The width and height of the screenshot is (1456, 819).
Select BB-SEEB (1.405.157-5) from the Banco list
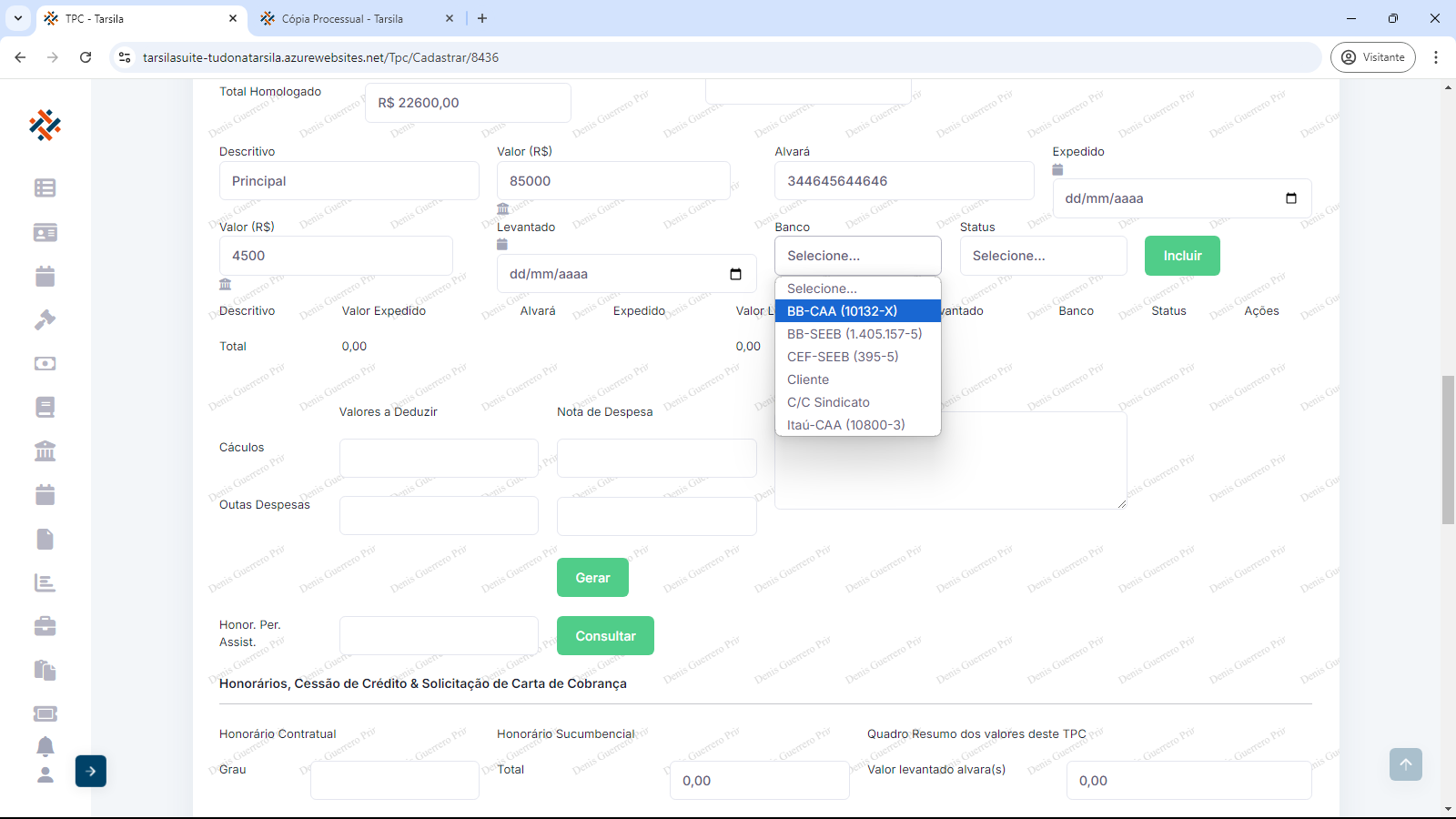pos(854,334)
